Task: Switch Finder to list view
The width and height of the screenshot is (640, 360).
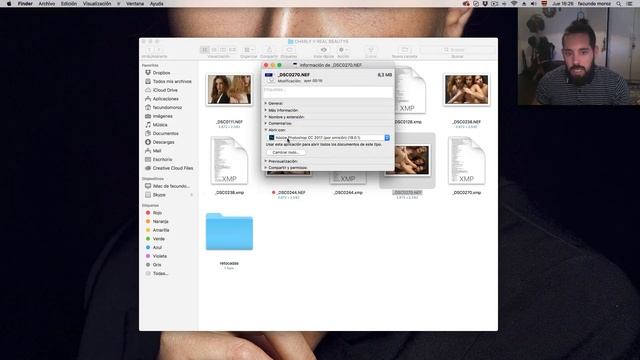Action: pos(214,50)
